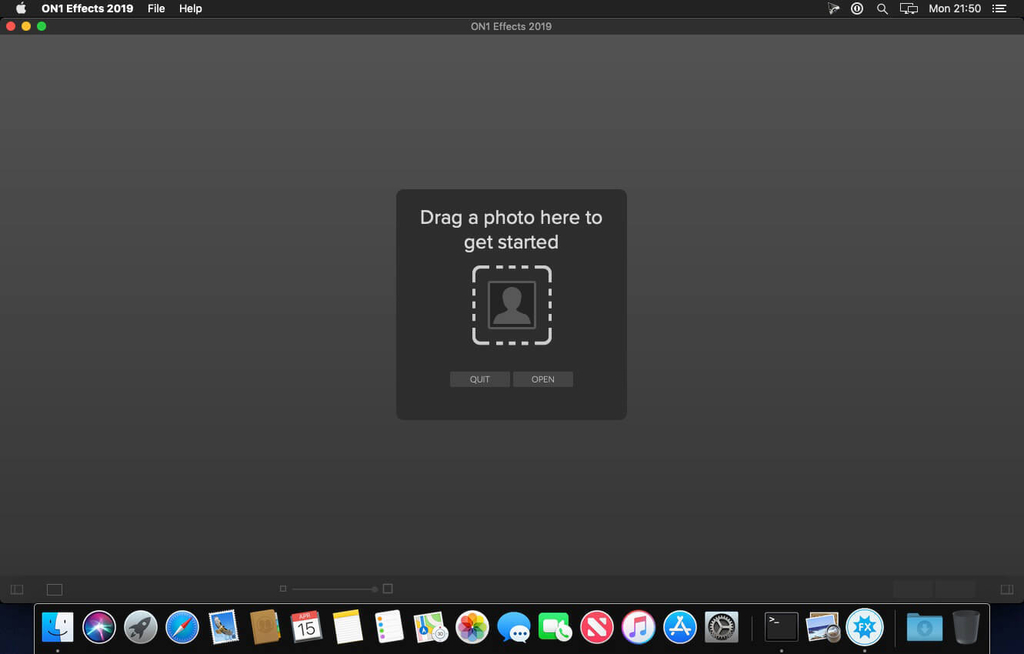1024x654 pixels.
Task: Open Notes from the Dock
Action: point(347,627)
